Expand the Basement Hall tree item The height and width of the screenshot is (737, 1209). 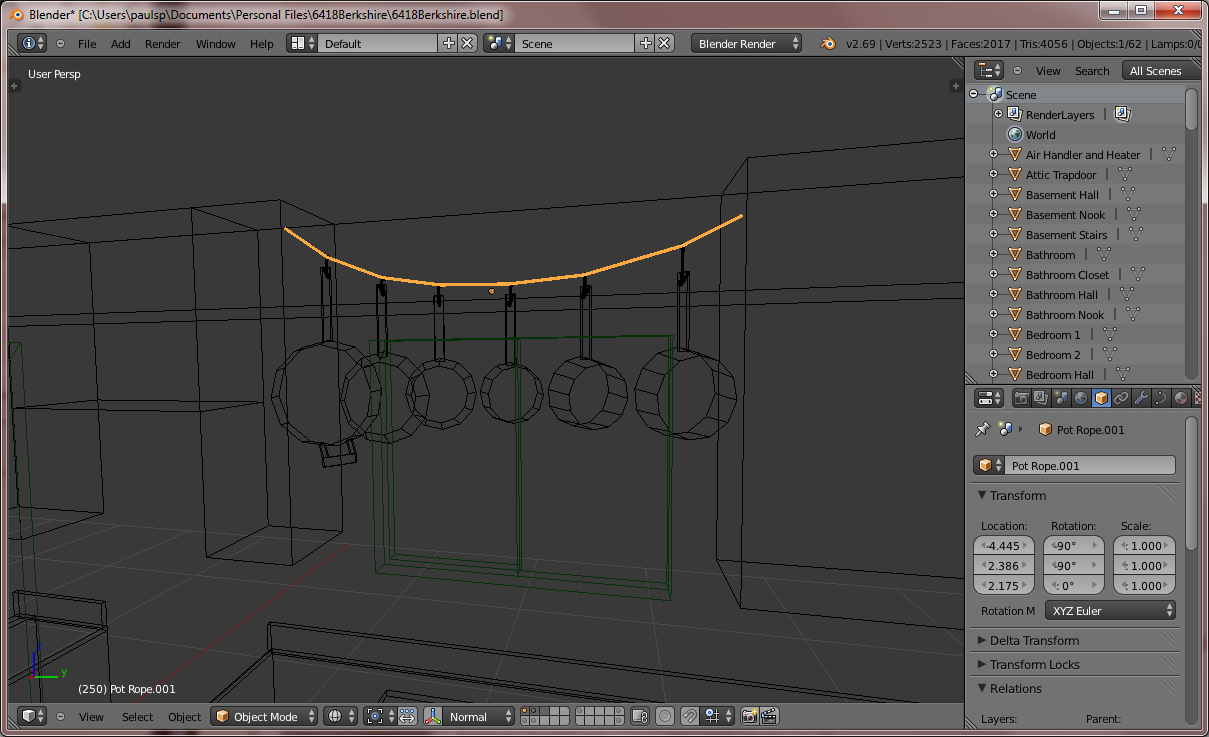pyautogui.click(x=993, y=194)
